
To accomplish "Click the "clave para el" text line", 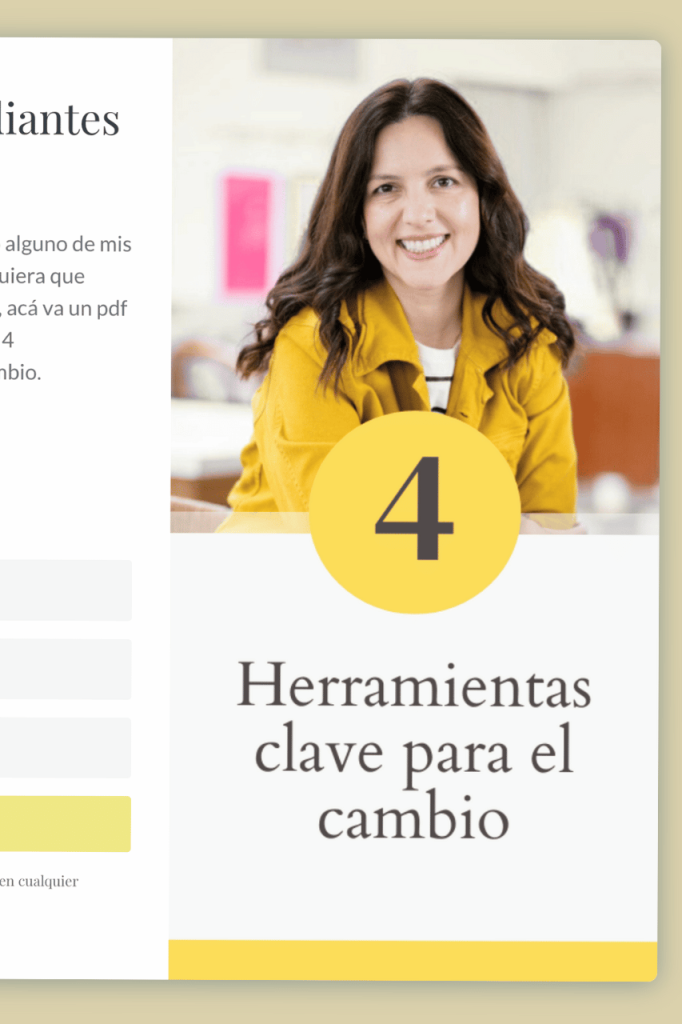I will tap(414, 753).
